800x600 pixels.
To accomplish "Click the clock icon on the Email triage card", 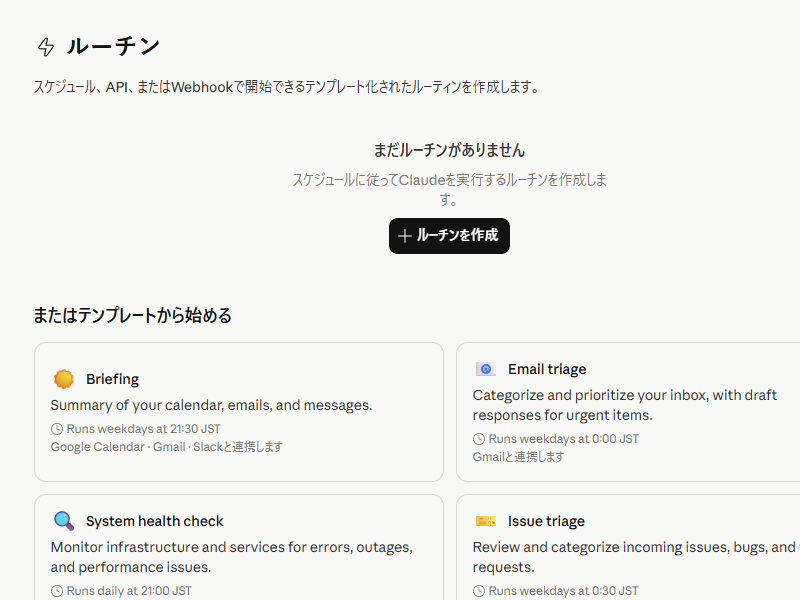I will point(478,439).
